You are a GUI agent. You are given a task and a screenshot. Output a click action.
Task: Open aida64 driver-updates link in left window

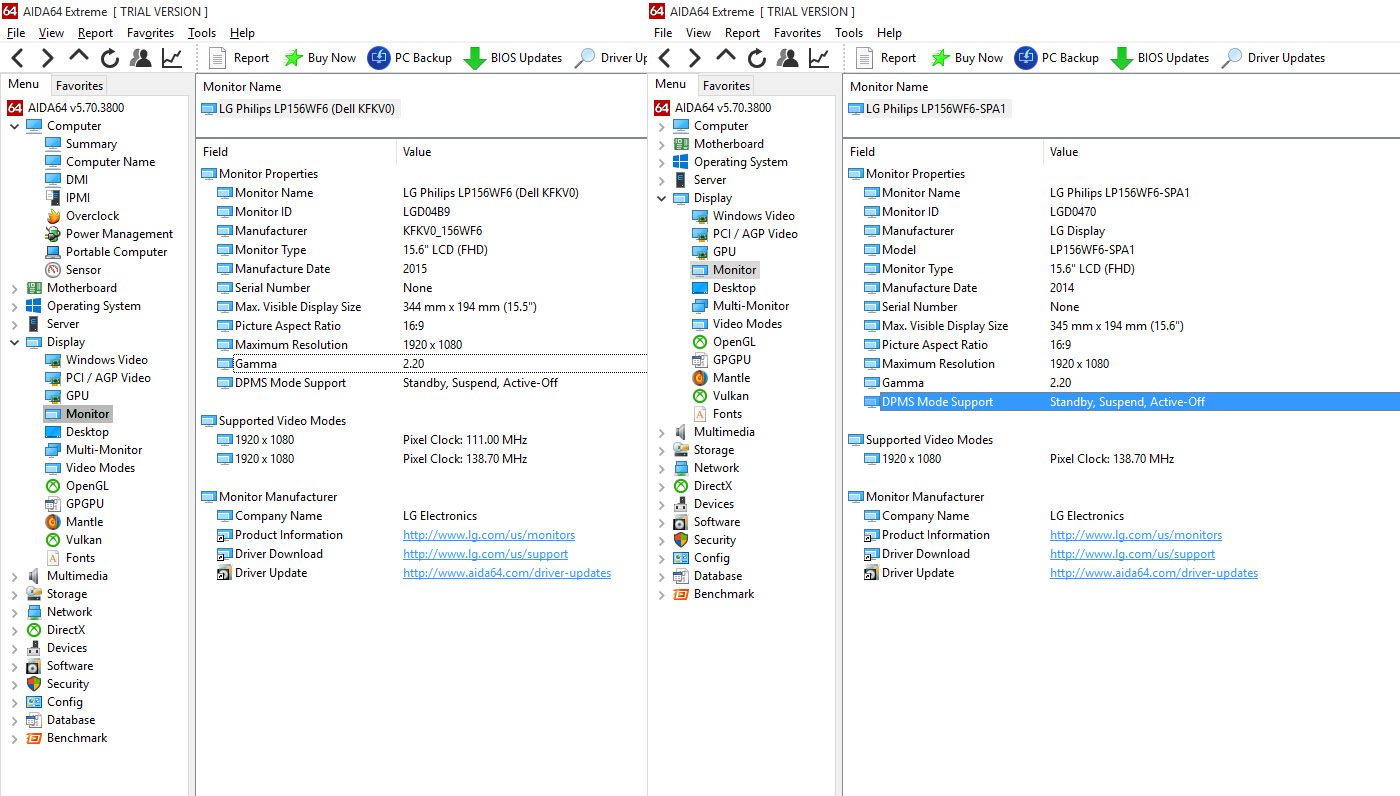[x=507, y=573]
